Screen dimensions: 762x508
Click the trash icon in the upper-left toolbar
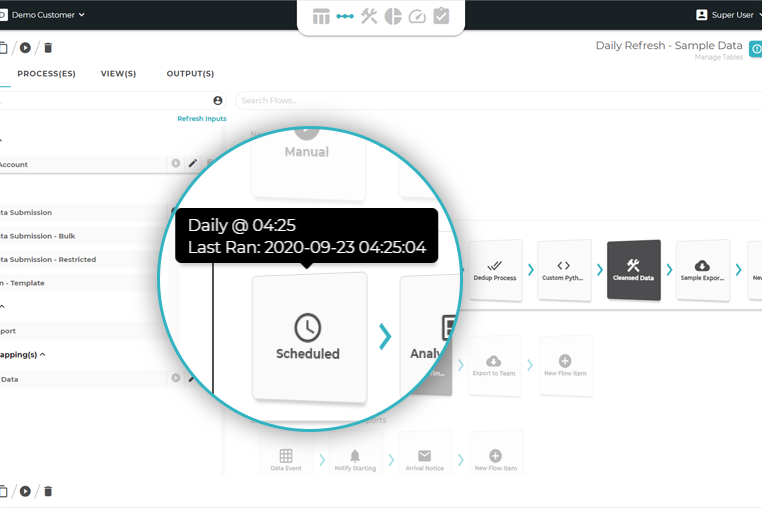click(x=48, y=47)
